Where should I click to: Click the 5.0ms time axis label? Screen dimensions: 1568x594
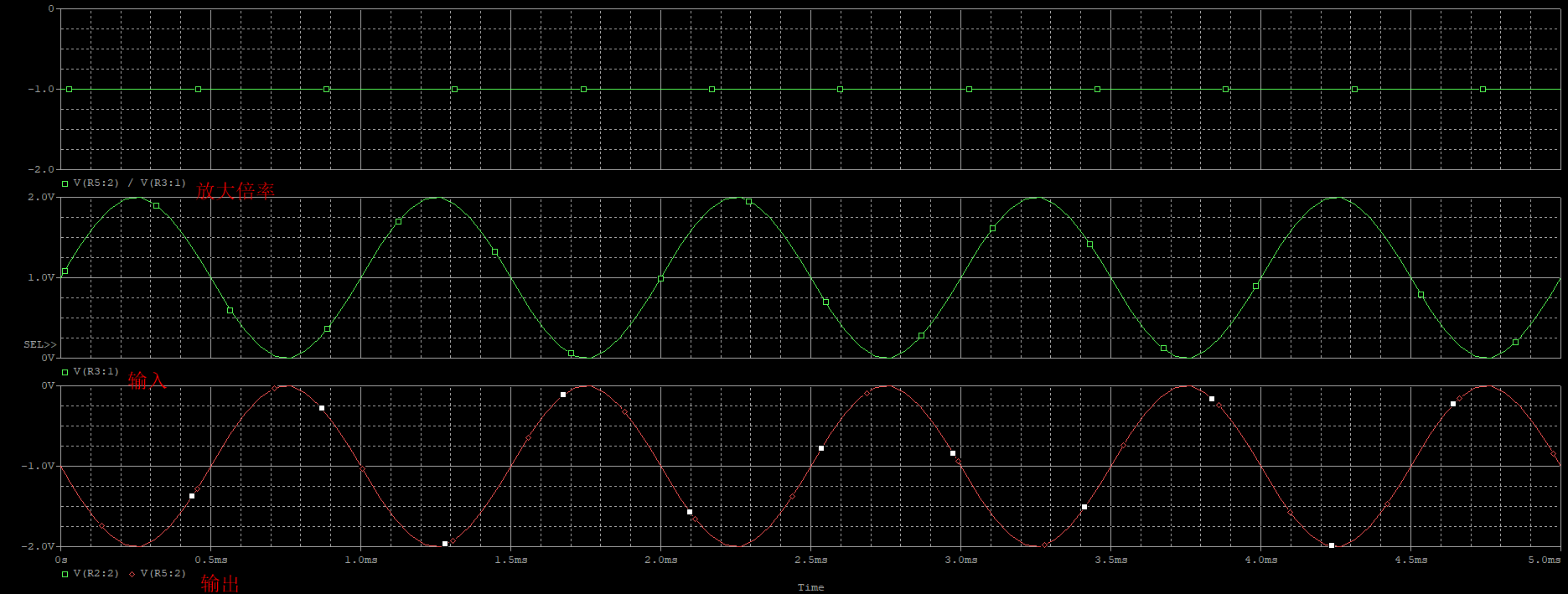pyautogui.click(x=1545, y=560)
